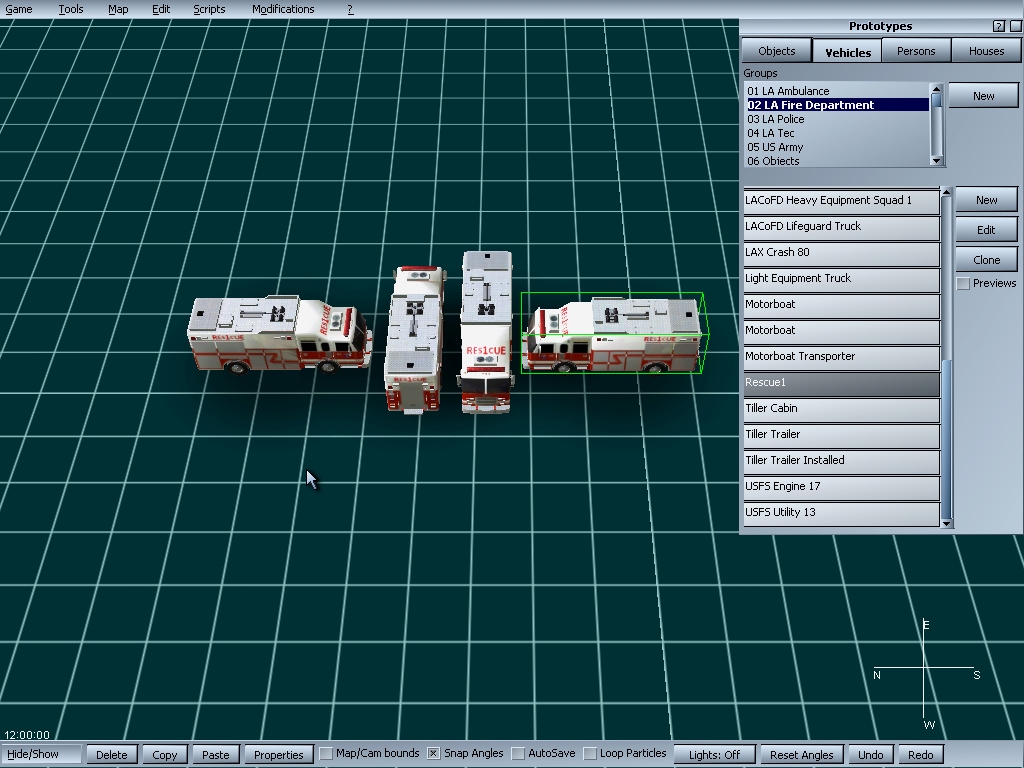Click New button beside prototype list
The image size is (1024, 768).
[x=986, y=200]
